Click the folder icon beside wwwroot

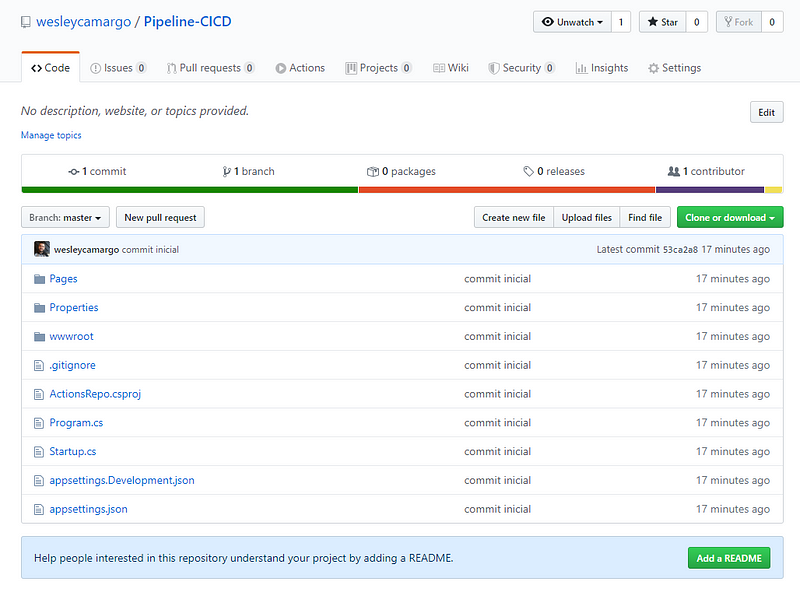coord(40,337)
